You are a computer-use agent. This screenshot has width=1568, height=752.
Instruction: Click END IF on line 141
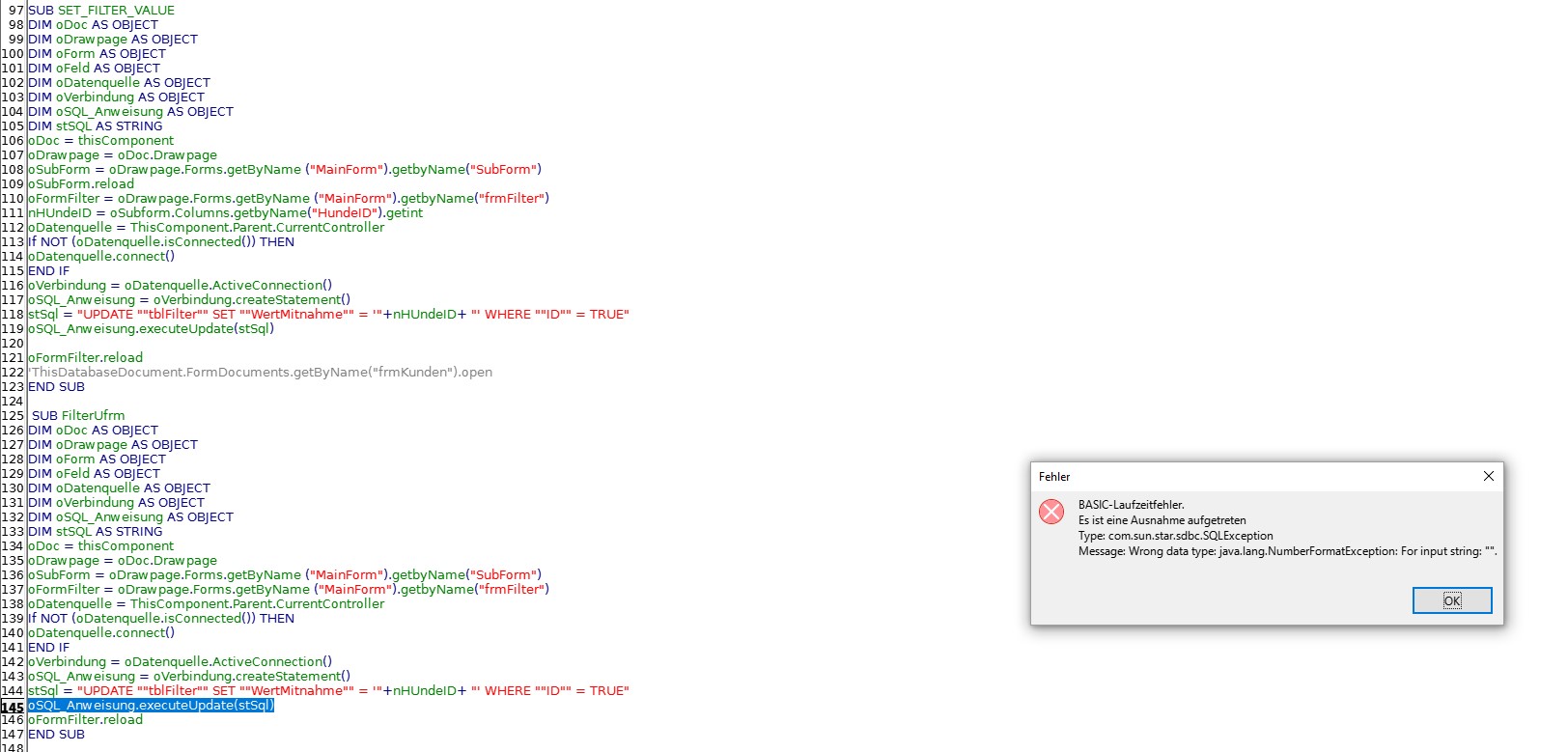48,648
